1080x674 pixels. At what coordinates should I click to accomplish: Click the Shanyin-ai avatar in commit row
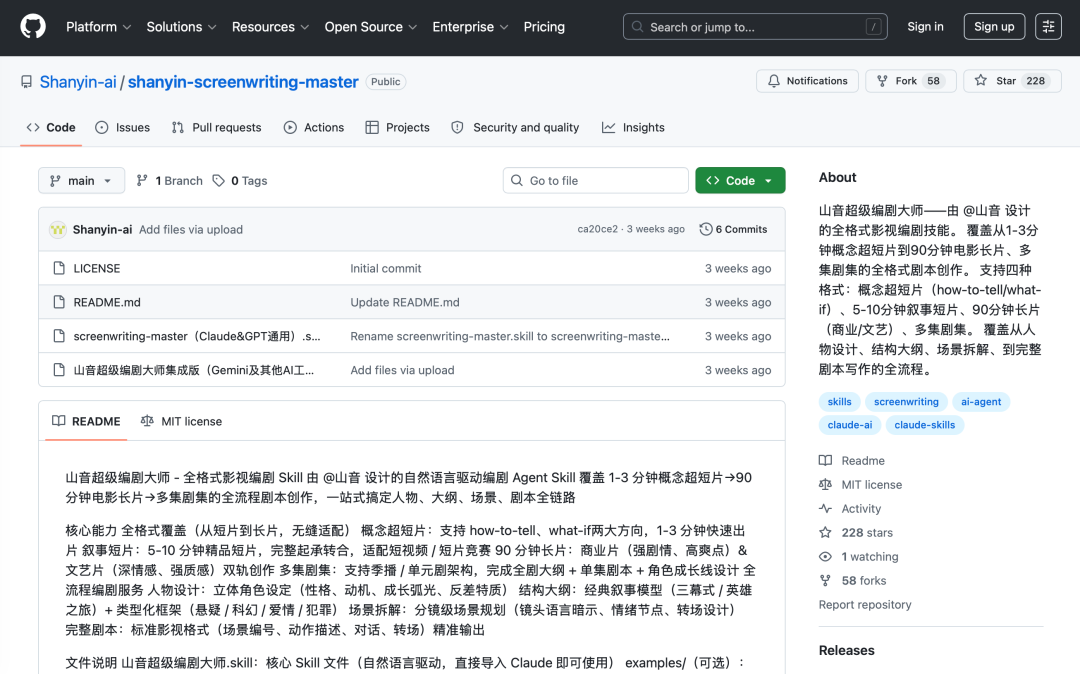(x=58, y=229)
